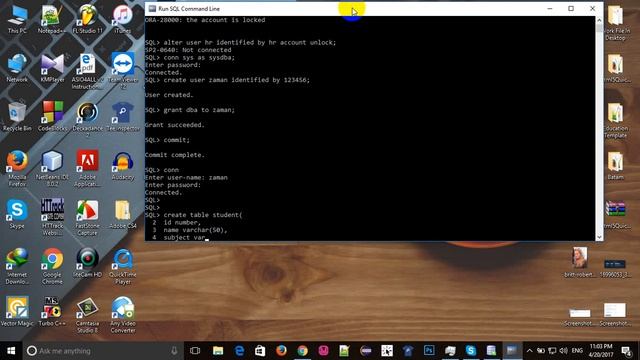The height and width of the screenshot is (360, 640).
Task: Open Education Template folder on desktop
Action: pos(616,120)
